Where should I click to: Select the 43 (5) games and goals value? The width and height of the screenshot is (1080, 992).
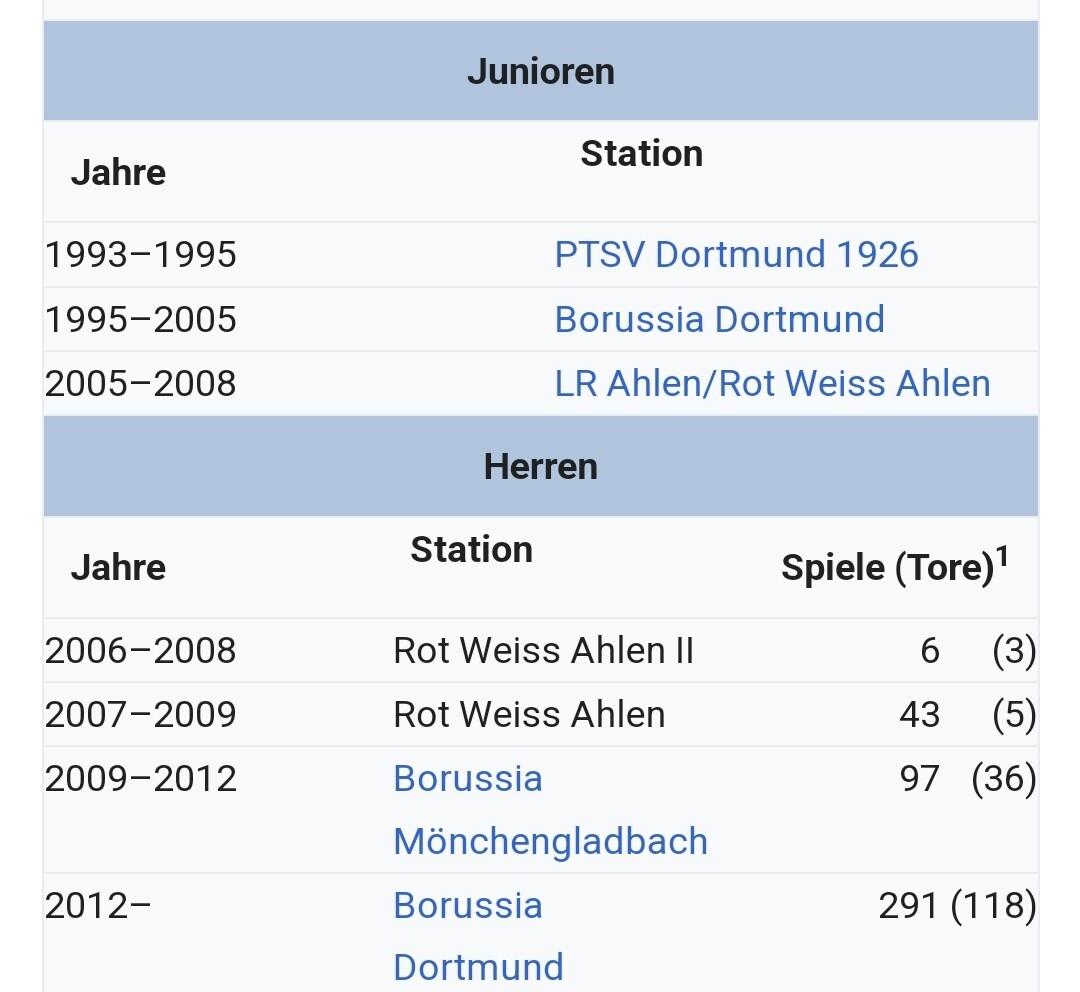click(967, 714)
